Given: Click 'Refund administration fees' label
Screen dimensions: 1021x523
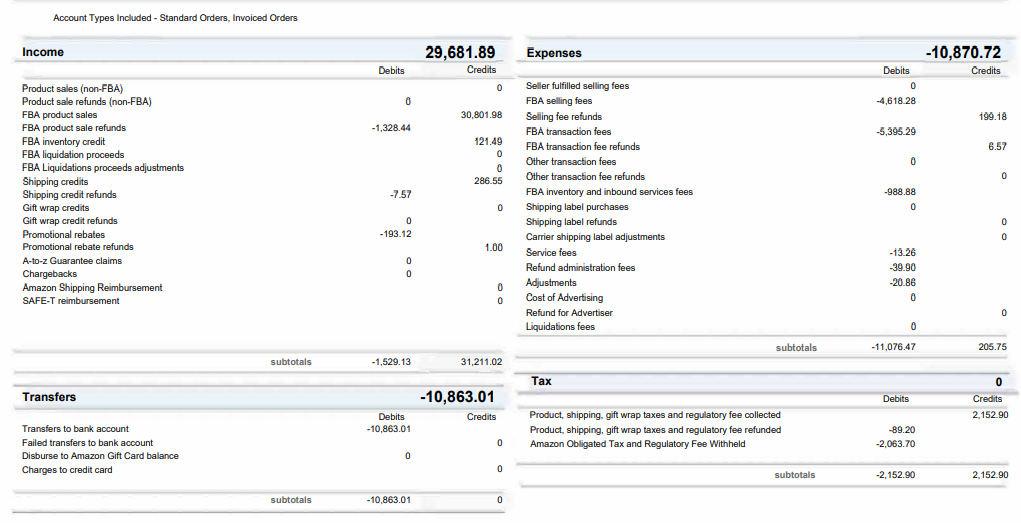Looking at the screenshot, I should [x=580, y=268].
